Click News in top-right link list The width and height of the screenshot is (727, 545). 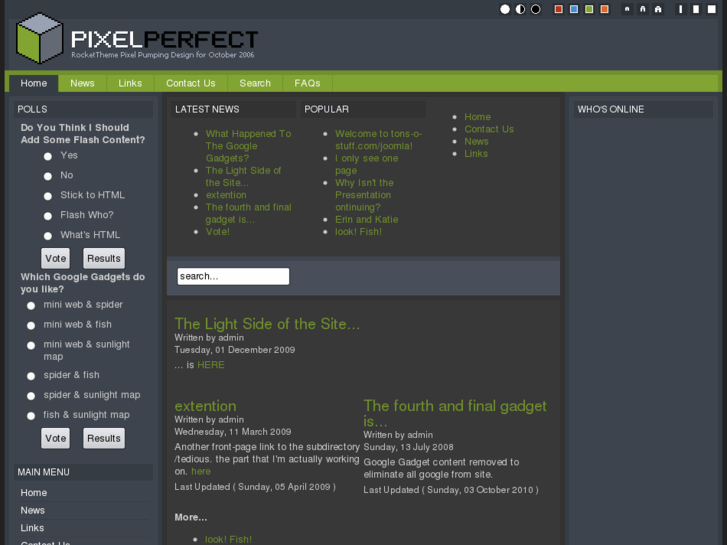tap(477, 141)
